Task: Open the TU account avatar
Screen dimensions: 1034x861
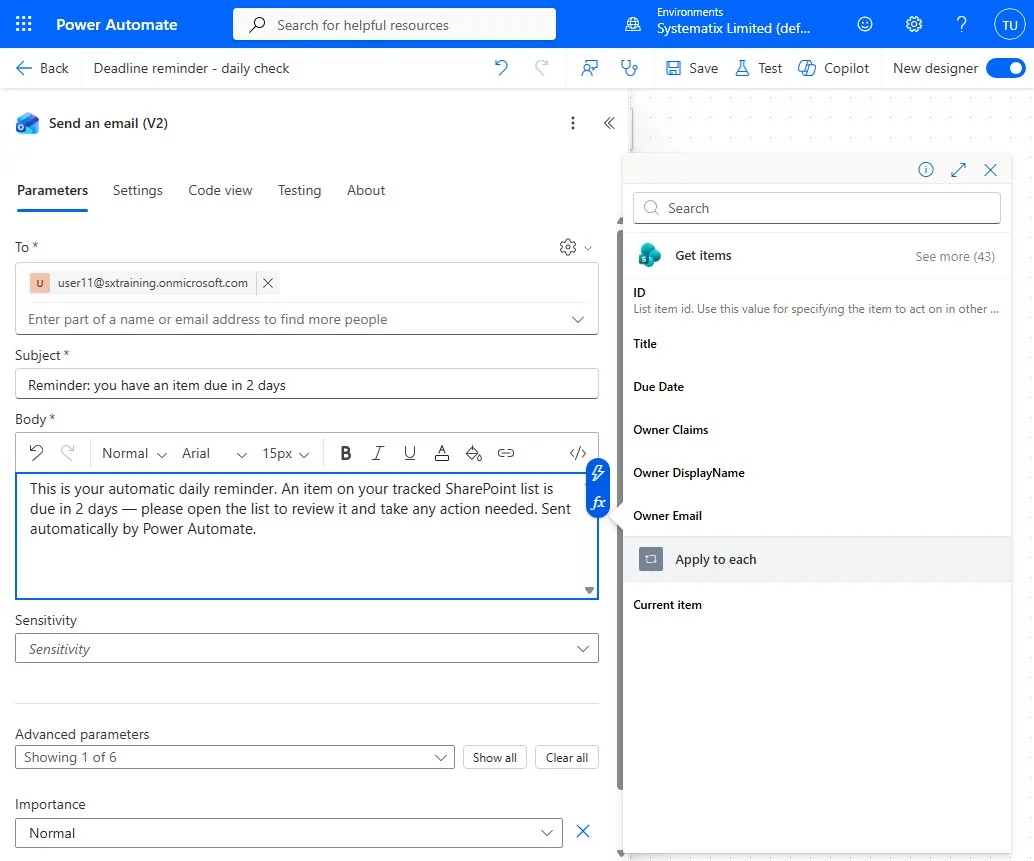Action: coord(1010,25)
